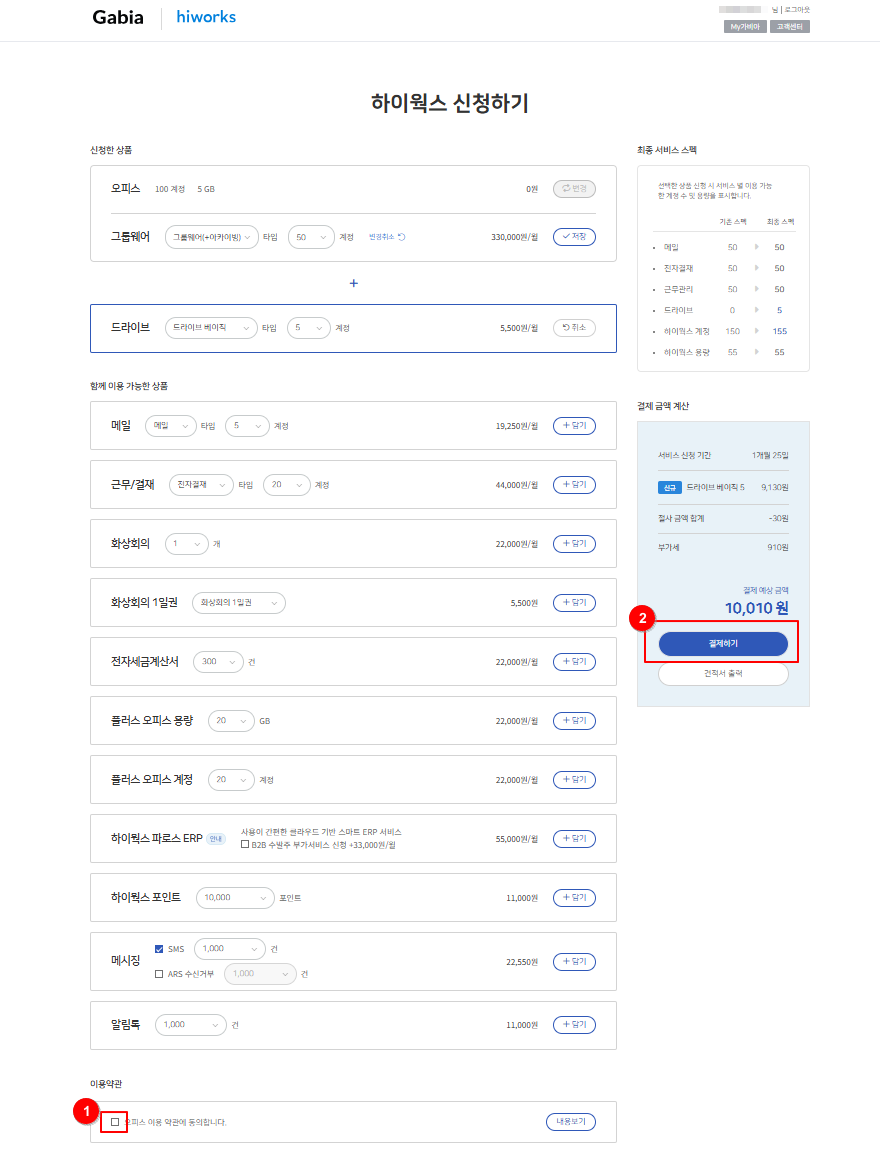Add 화상회의 1일권 with the 담기 button
Viewport: 880px width, 1155px height.
click(x=574, y=603)
